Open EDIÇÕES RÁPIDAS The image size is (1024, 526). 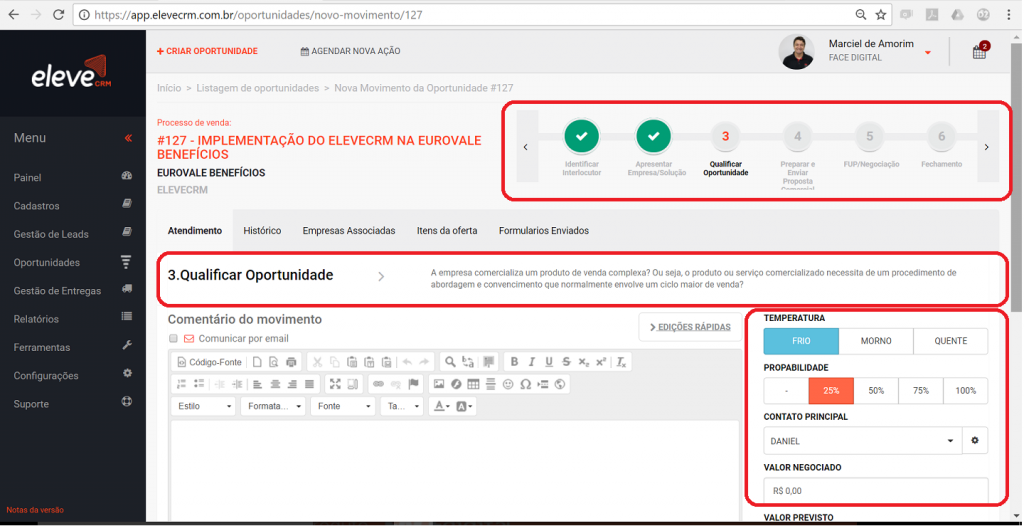[690, 327]
